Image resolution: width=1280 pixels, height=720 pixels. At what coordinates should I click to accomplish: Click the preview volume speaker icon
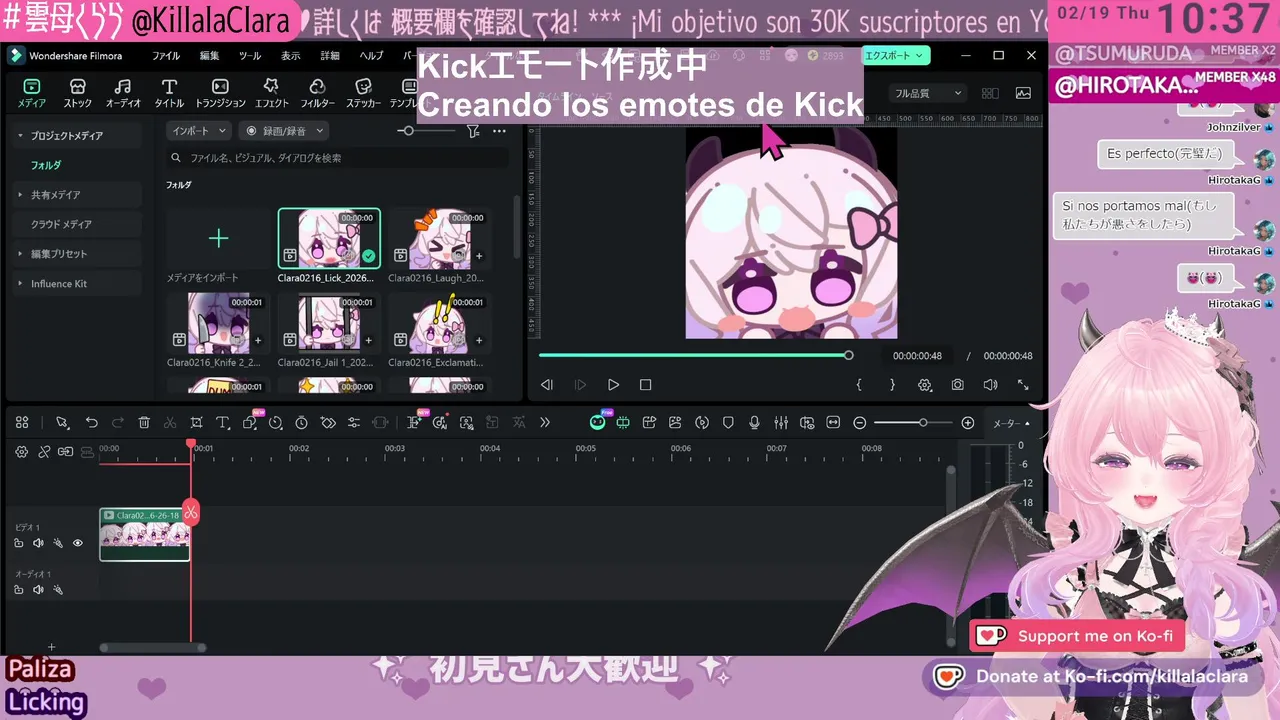(x=990, y=385)
